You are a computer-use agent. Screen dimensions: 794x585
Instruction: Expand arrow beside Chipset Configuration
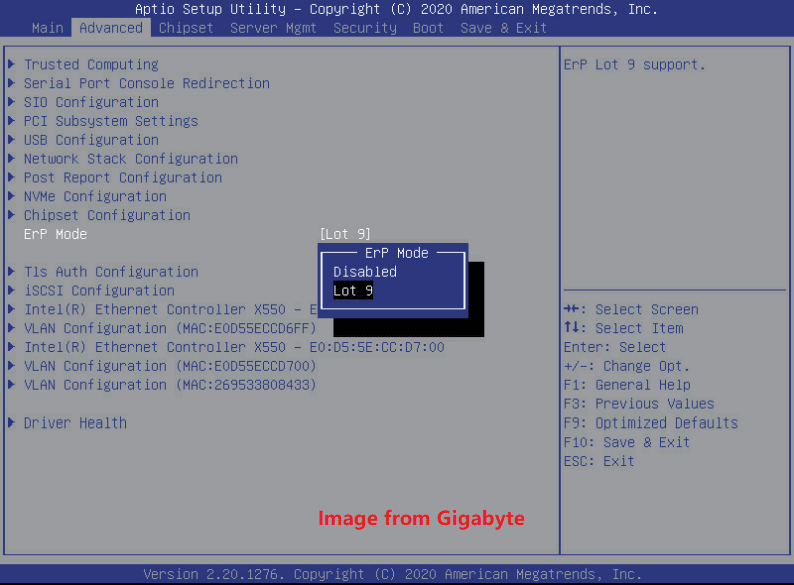coord(11,215)
